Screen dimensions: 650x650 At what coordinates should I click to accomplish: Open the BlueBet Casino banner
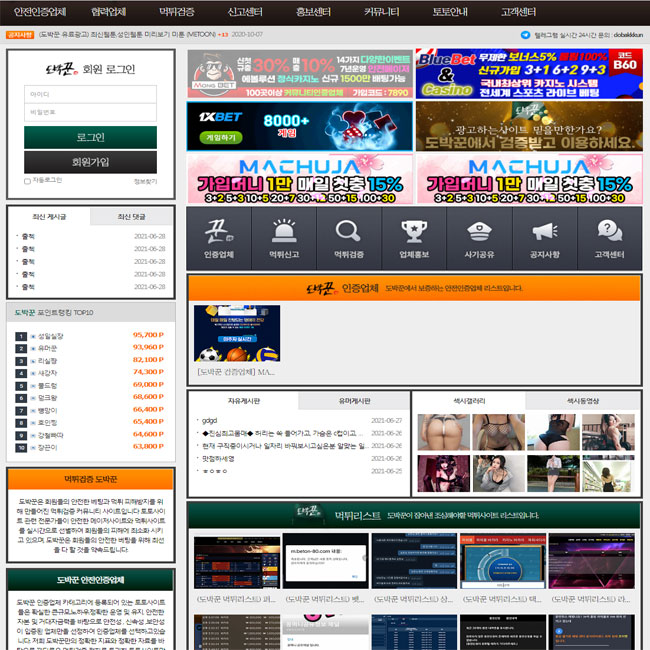point(529,74)
